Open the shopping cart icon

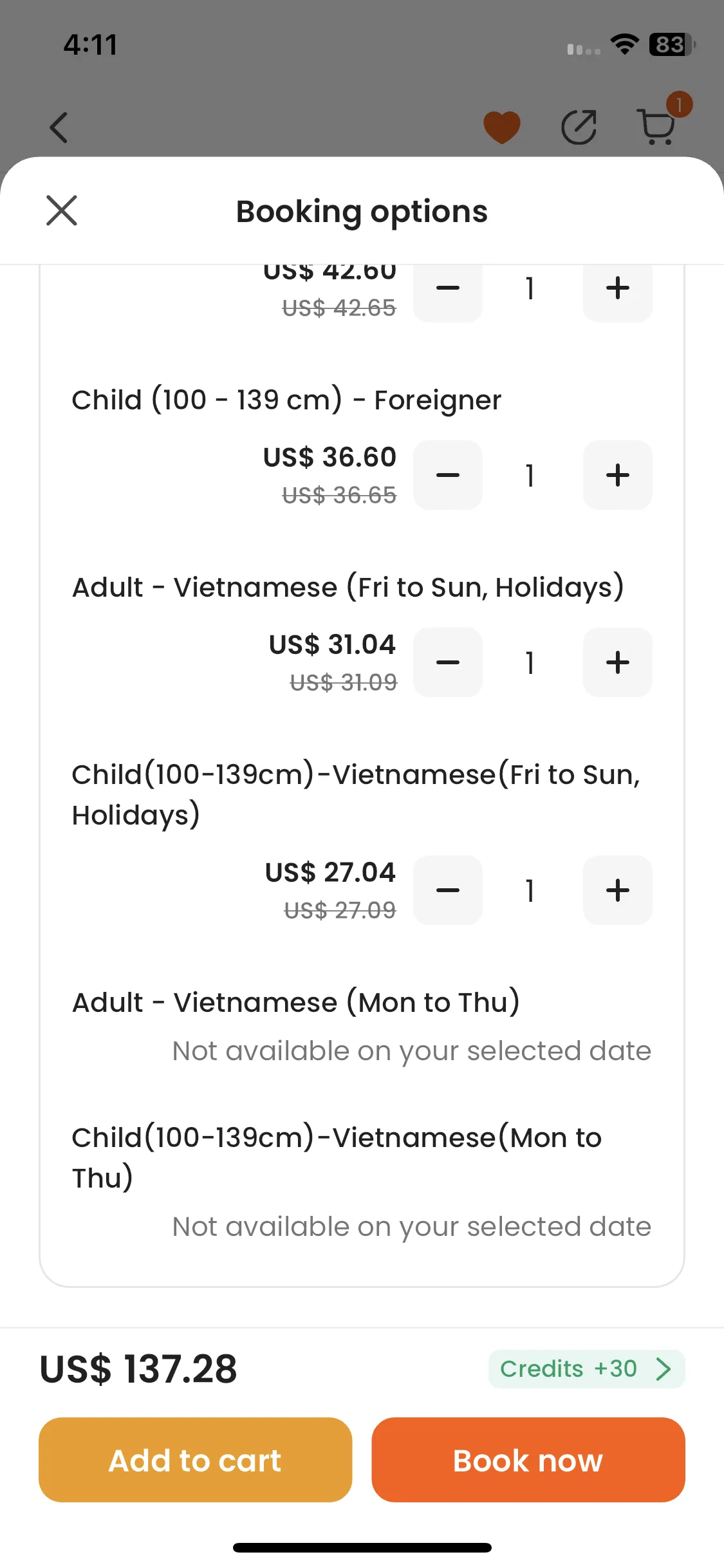pyautogui.click(x=656, y=127)
